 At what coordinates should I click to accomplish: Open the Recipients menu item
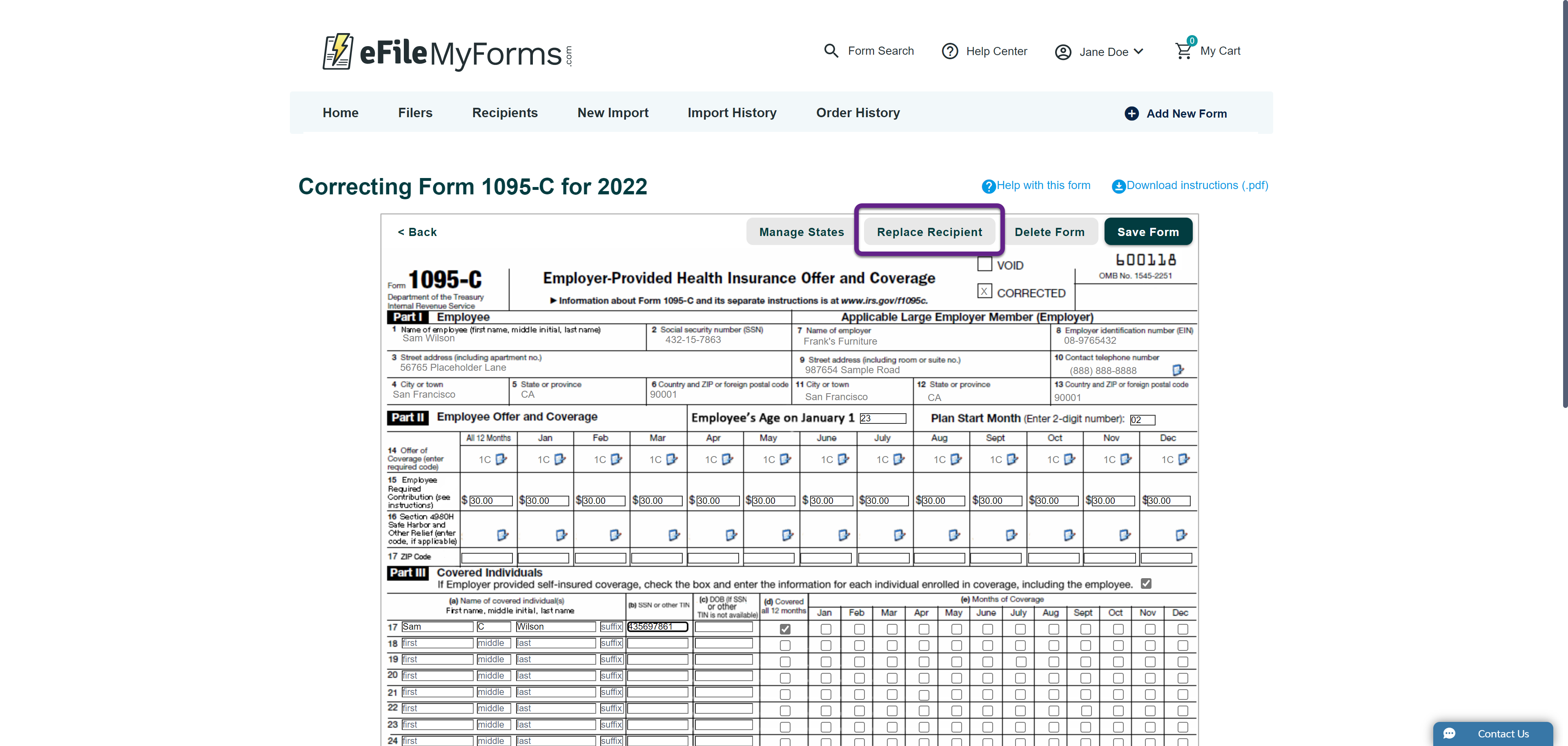click(x=505, y=113)
